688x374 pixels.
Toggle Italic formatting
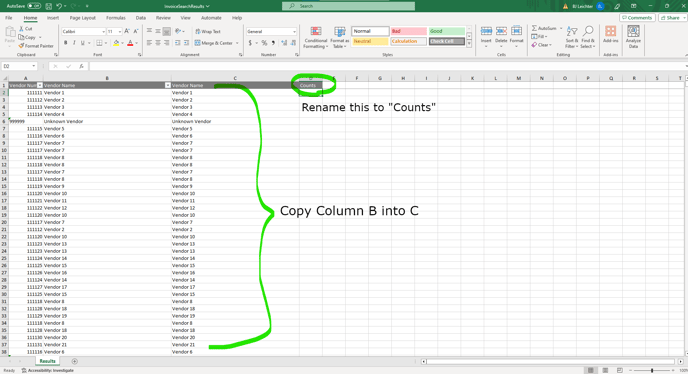point(74,43)
